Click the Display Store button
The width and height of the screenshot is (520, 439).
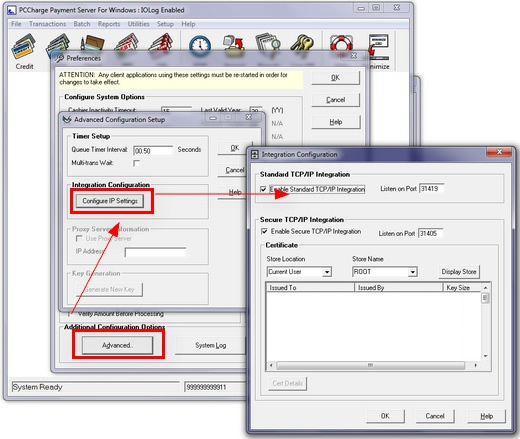459,272
